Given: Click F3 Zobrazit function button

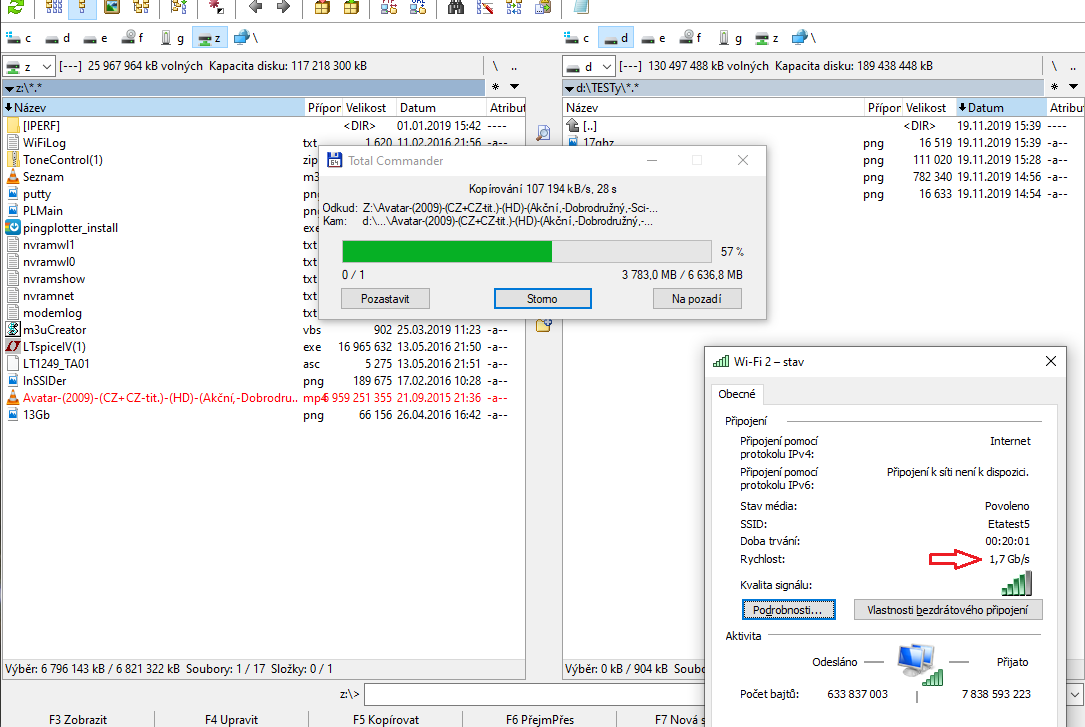Looking at the screenshot, I should point(78,719).
